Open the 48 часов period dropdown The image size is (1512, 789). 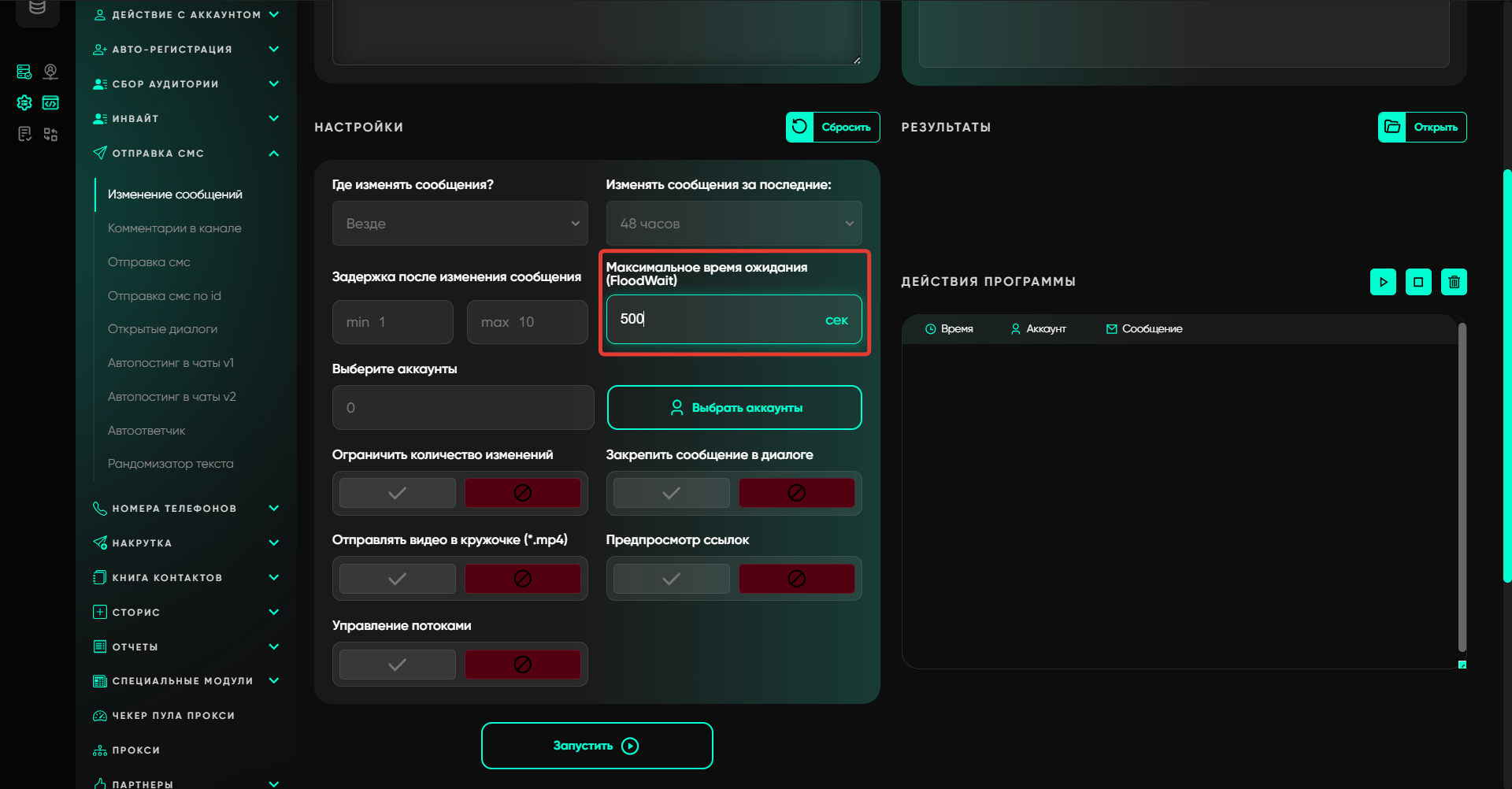tap(734, 224)
